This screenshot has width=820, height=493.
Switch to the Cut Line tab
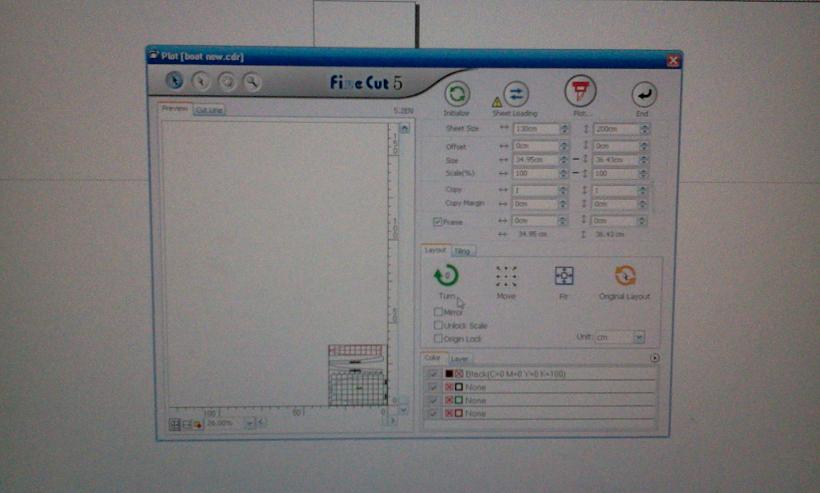(x=209, y=110)
